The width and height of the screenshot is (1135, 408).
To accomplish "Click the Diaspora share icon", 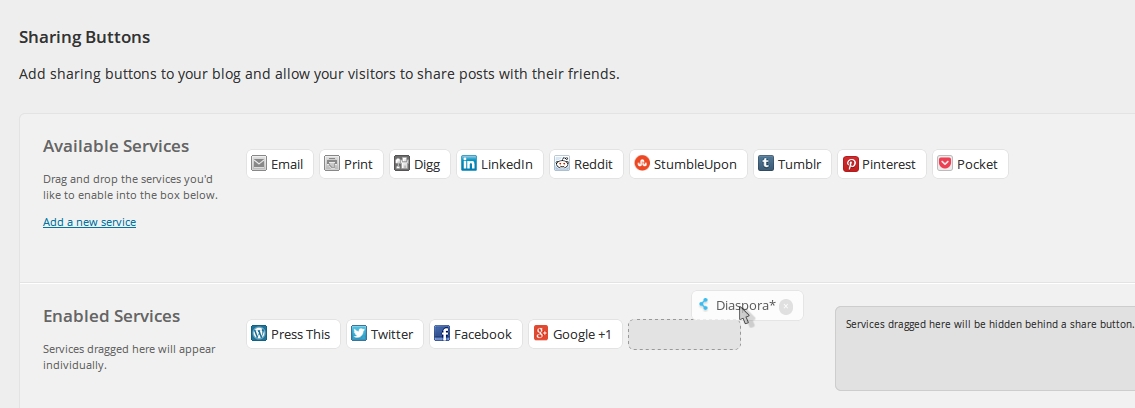I will [704, 306].
